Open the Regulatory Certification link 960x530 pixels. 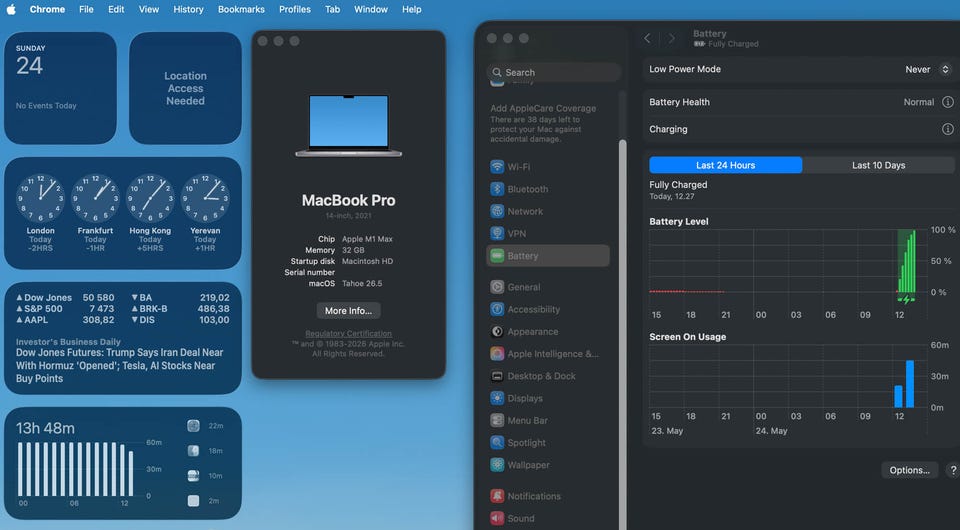348,334
